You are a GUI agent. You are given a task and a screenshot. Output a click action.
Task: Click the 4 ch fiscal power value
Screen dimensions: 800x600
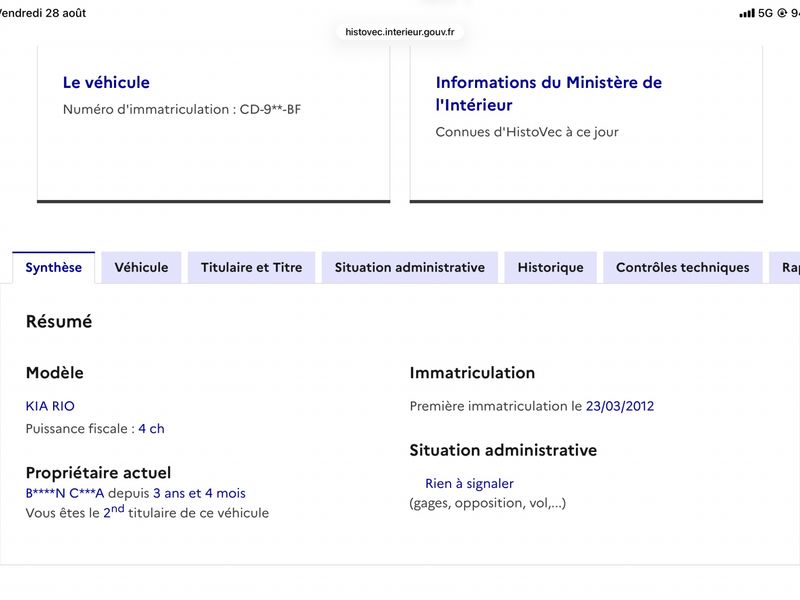click(x=152, y=429)
